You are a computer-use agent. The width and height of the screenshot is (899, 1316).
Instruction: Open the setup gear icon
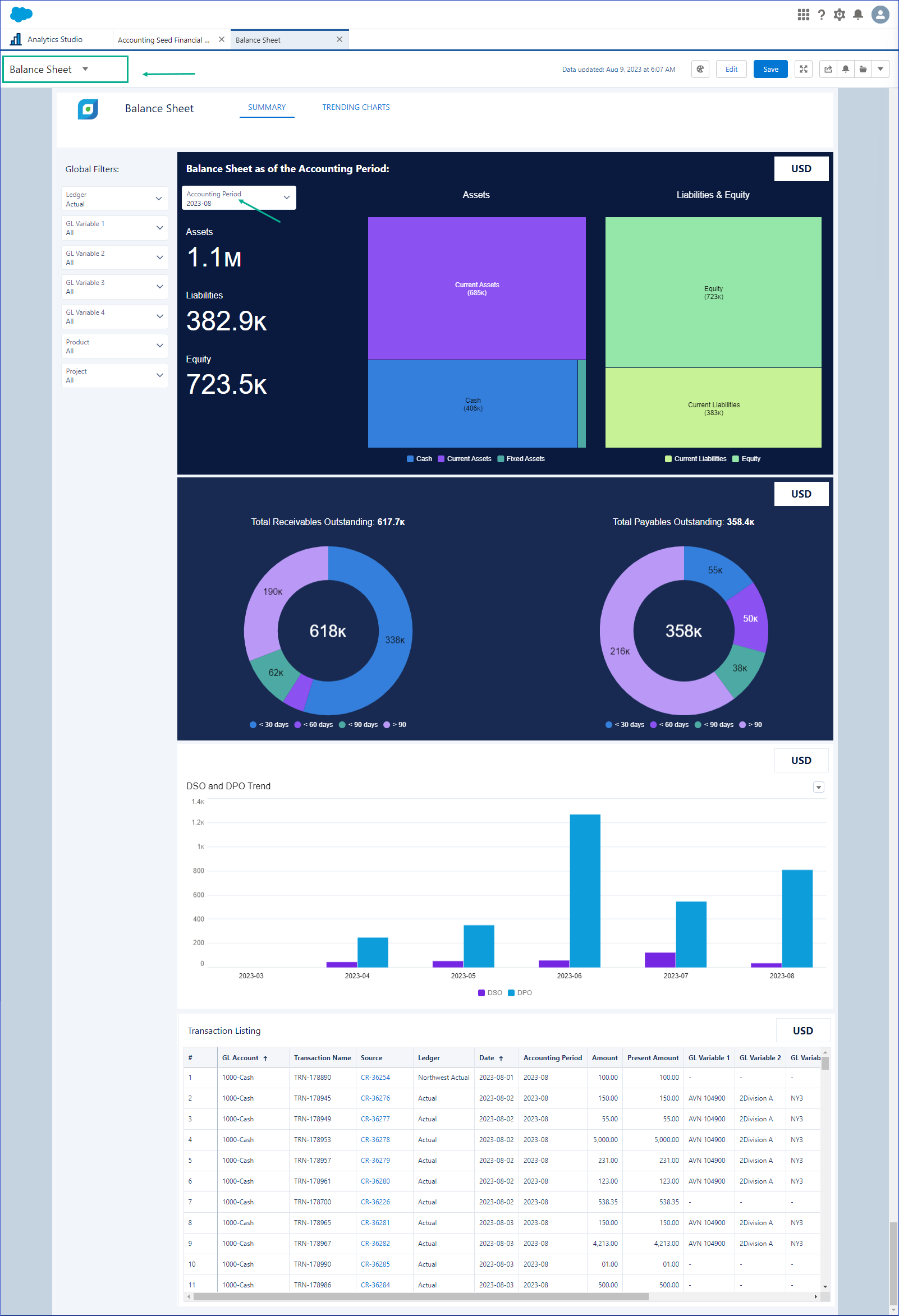click(839, 15)
